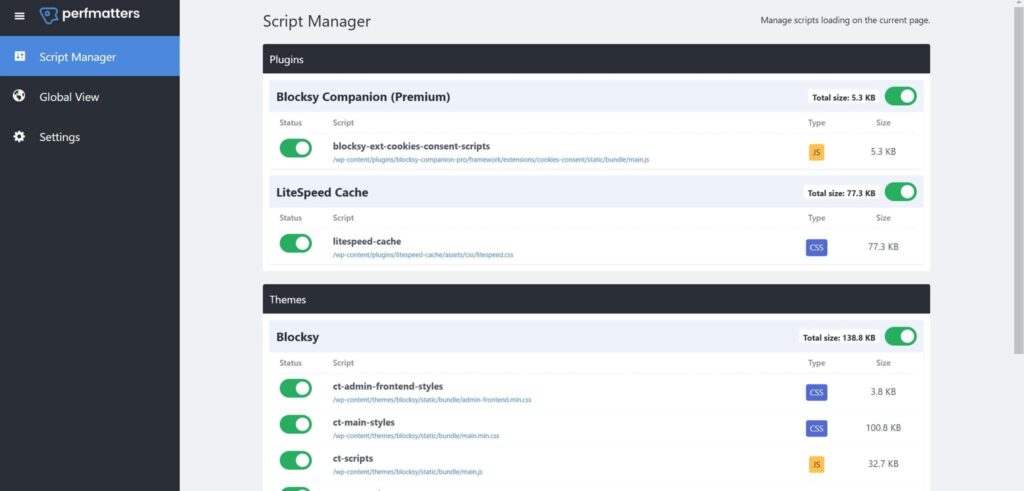Click the JS badge for blocksy-ext-cookies-consent-scripts
1024x491 pixels.
pos(816,152)
